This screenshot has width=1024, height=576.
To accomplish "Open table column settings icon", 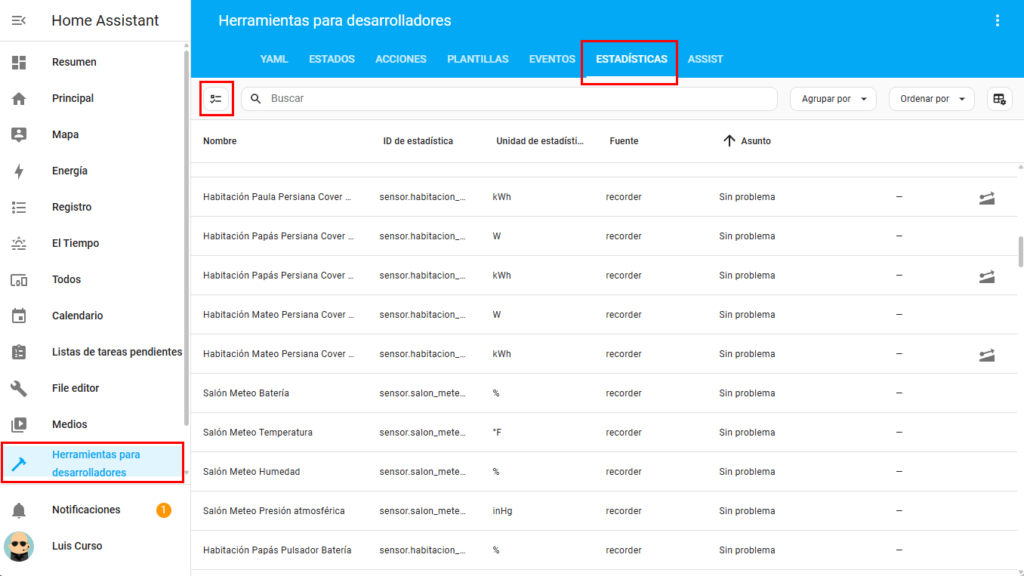I will tap(999, 99).
